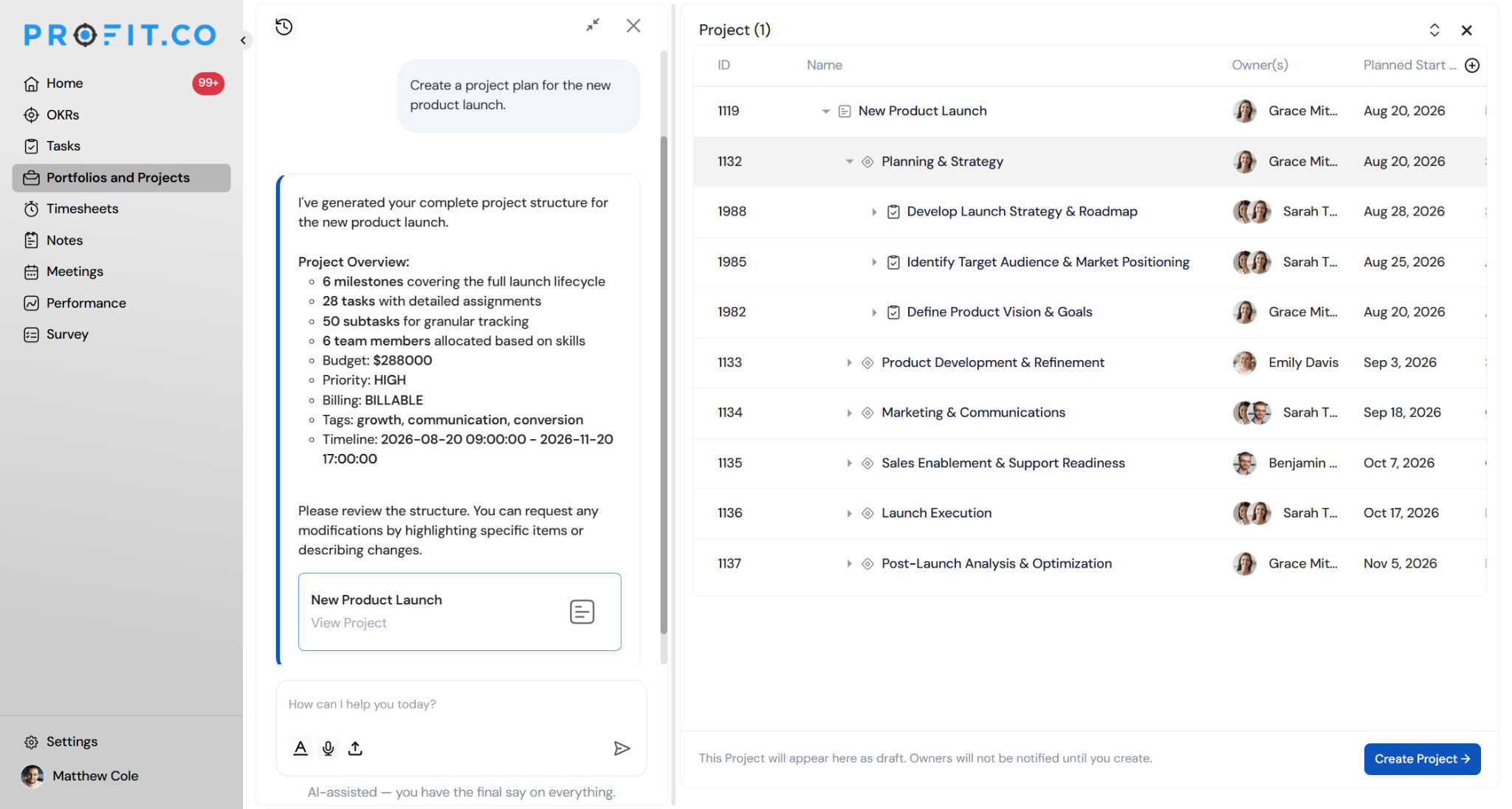This screenshot has width=1512, height=809.
Task: Click the microphone voice input icon
Action: pos(329,748)
